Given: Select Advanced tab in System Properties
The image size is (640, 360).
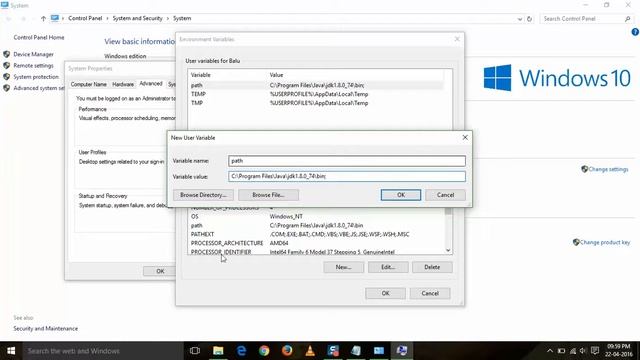Looking at the screenshot, I should coord(151,84).
